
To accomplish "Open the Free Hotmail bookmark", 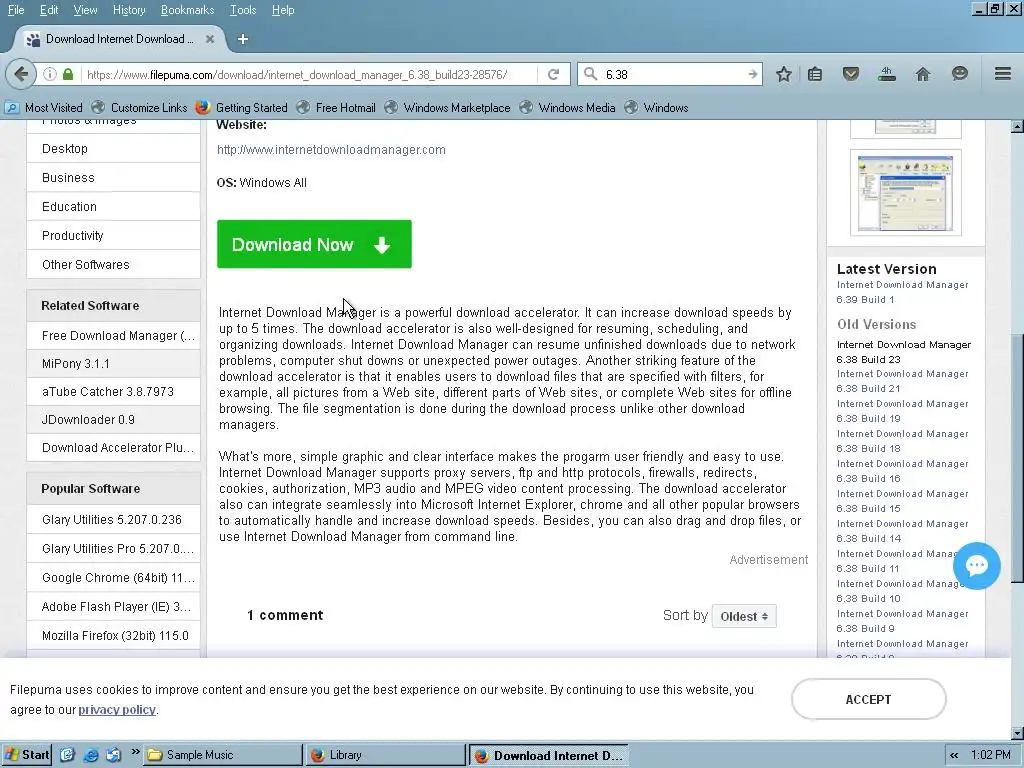I will (336, 108).
